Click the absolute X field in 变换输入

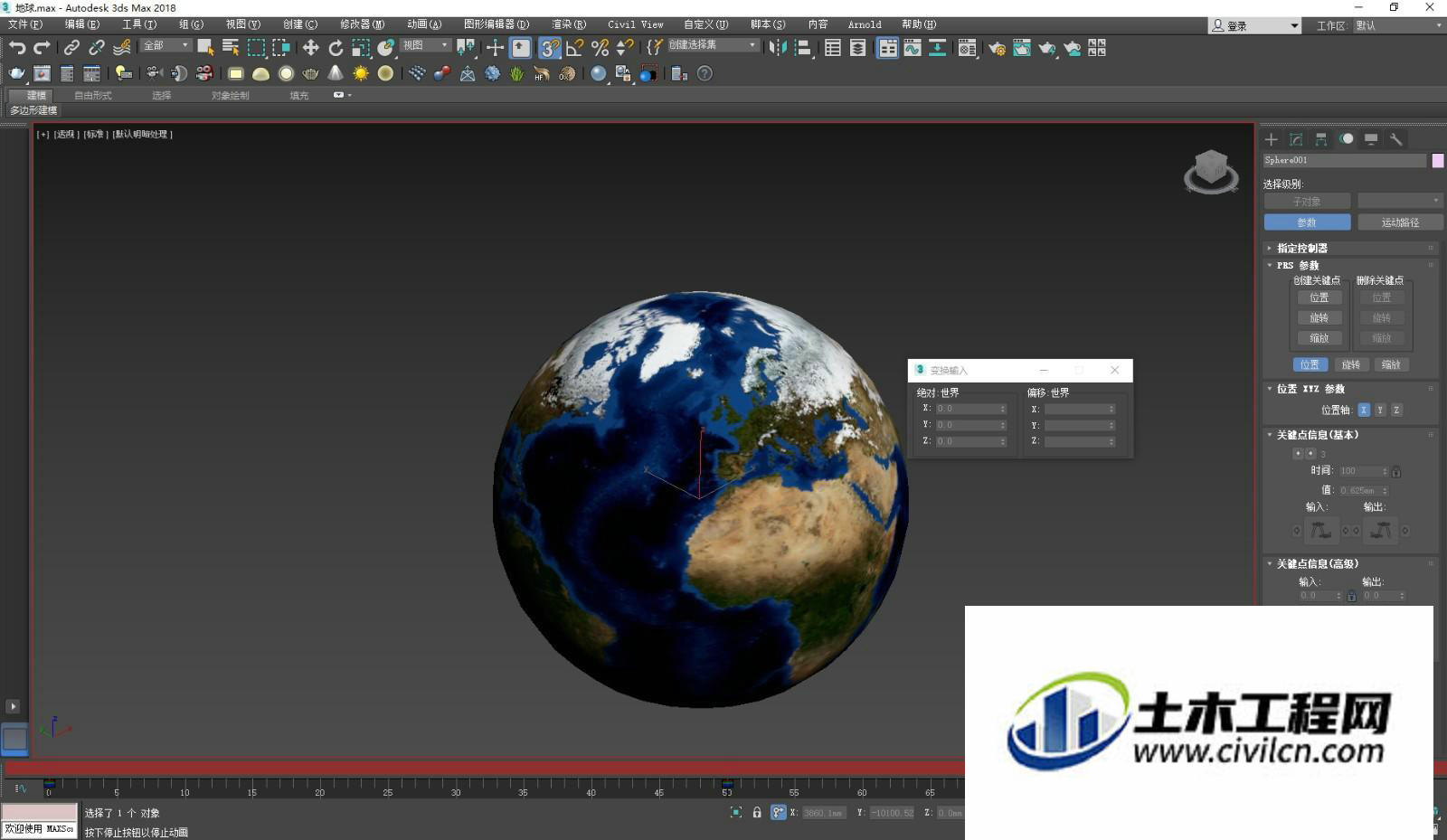pos(970,409)
